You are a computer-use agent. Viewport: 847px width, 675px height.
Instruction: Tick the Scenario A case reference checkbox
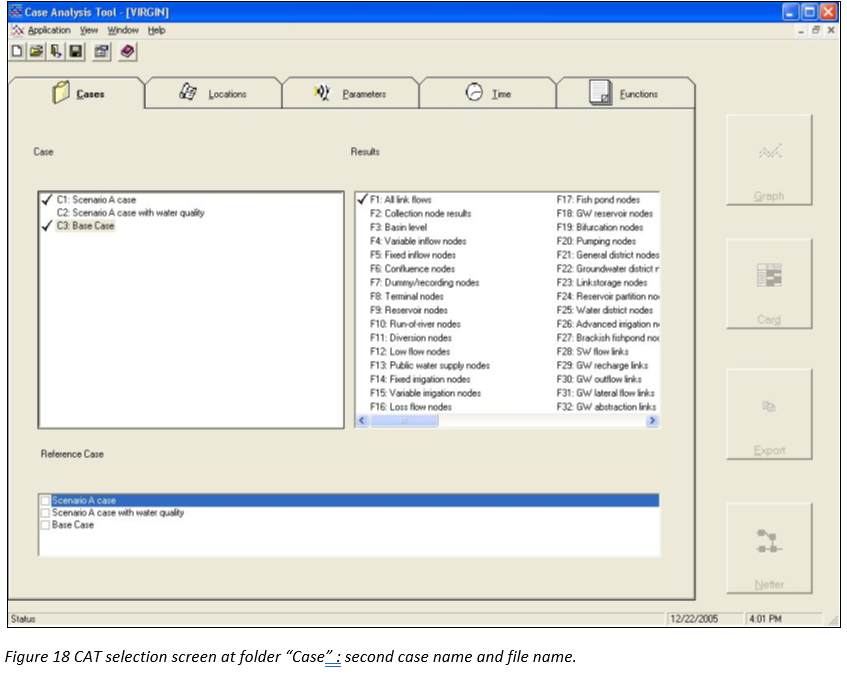point(45,501)
